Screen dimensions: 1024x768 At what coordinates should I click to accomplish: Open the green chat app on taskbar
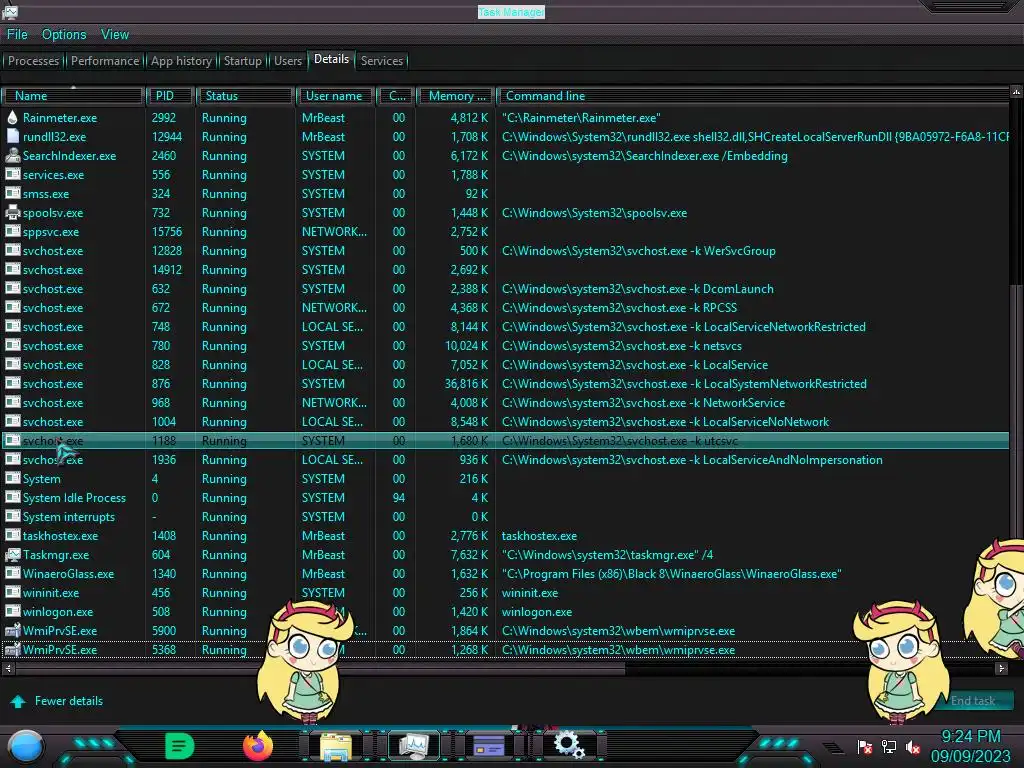click(180, 746)
